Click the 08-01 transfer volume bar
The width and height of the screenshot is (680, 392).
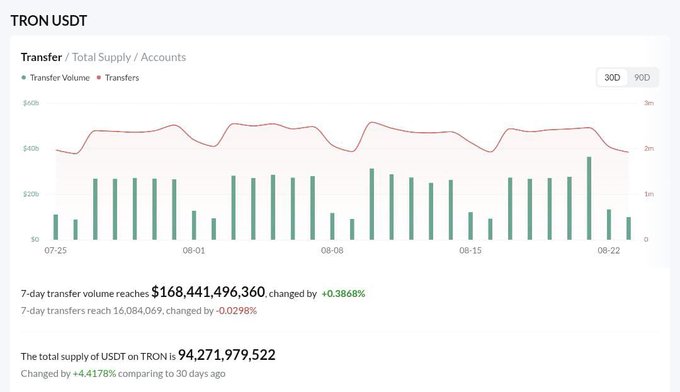coord(194,225)
